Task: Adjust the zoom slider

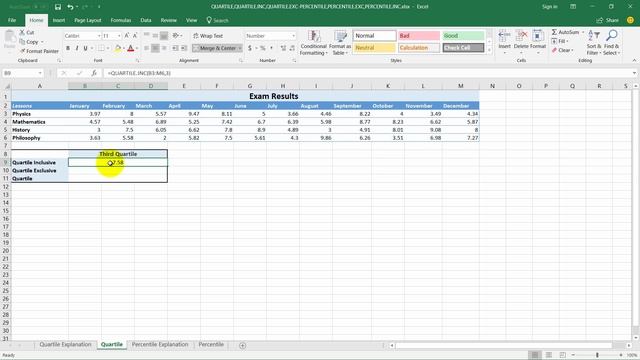Action: [597, 355]
